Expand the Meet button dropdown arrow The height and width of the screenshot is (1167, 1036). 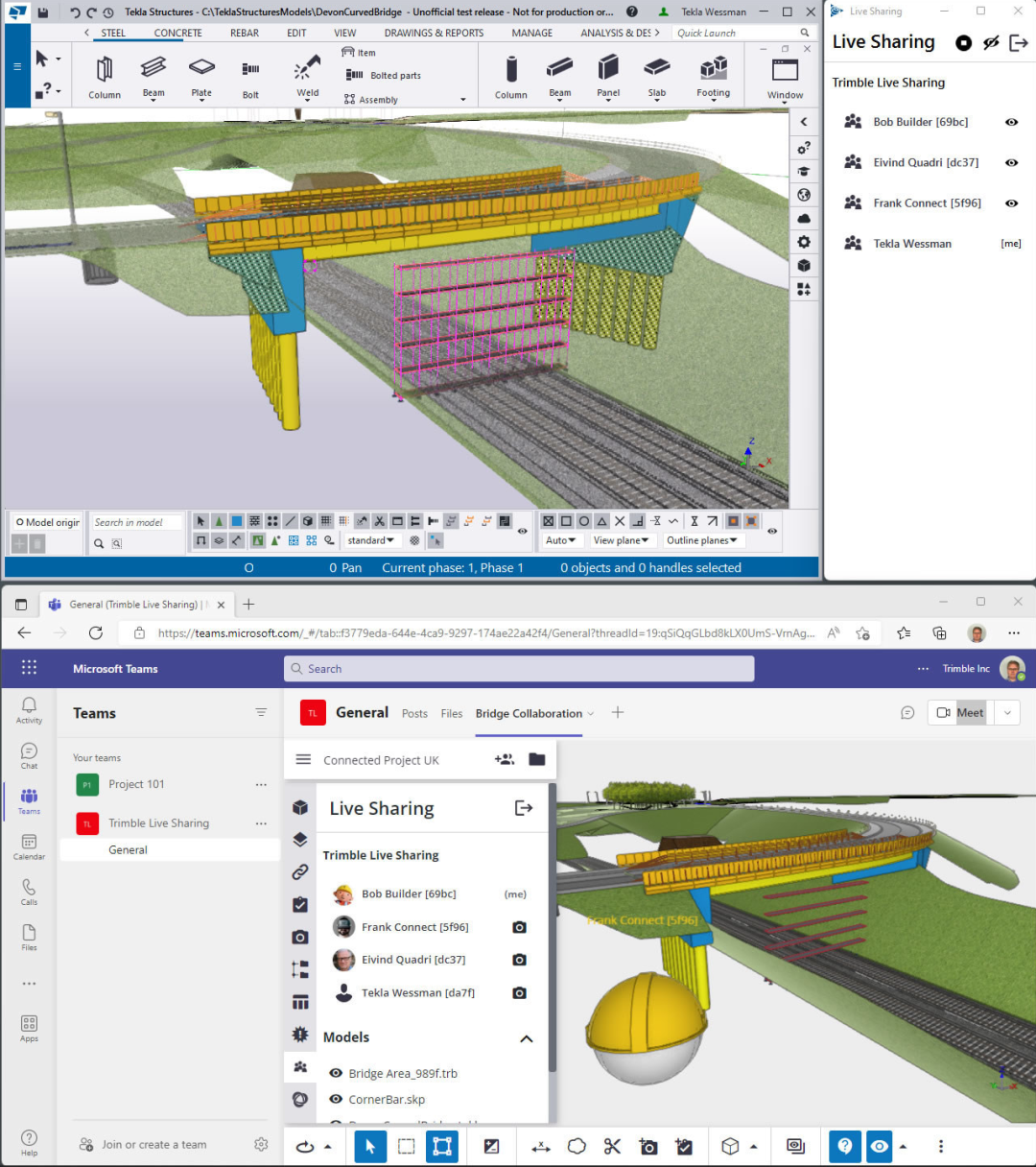(x=1006, y=712)
